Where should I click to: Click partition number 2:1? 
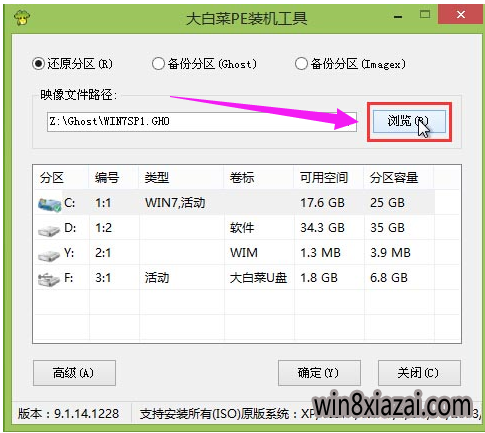[103, 253]
